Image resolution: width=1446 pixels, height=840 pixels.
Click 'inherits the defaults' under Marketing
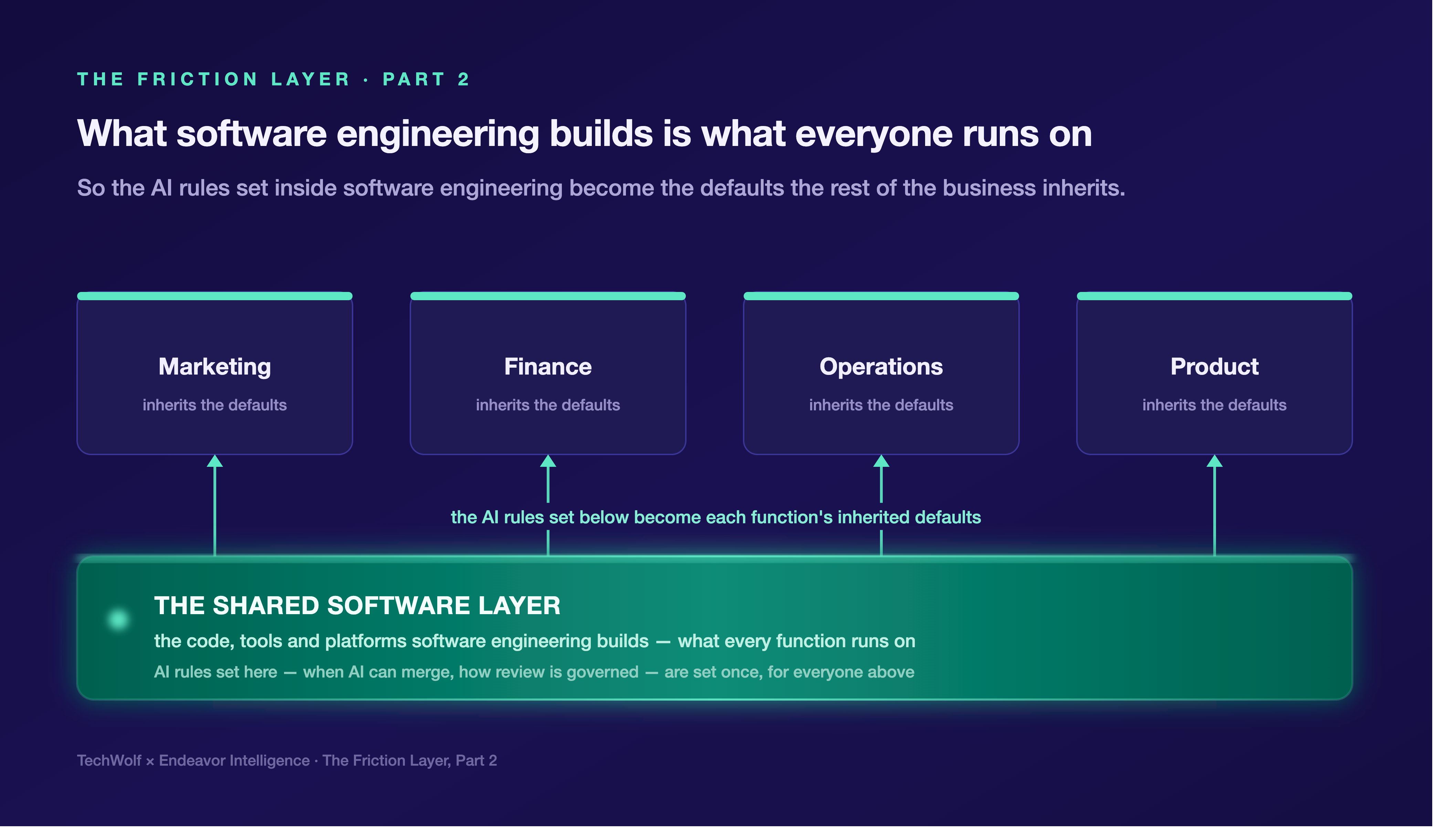coord(214,405)
